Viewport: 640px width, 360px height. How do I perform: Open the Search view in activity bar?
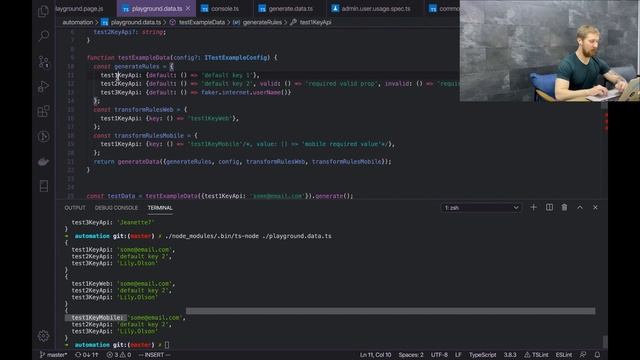click(x=43, y=36)
